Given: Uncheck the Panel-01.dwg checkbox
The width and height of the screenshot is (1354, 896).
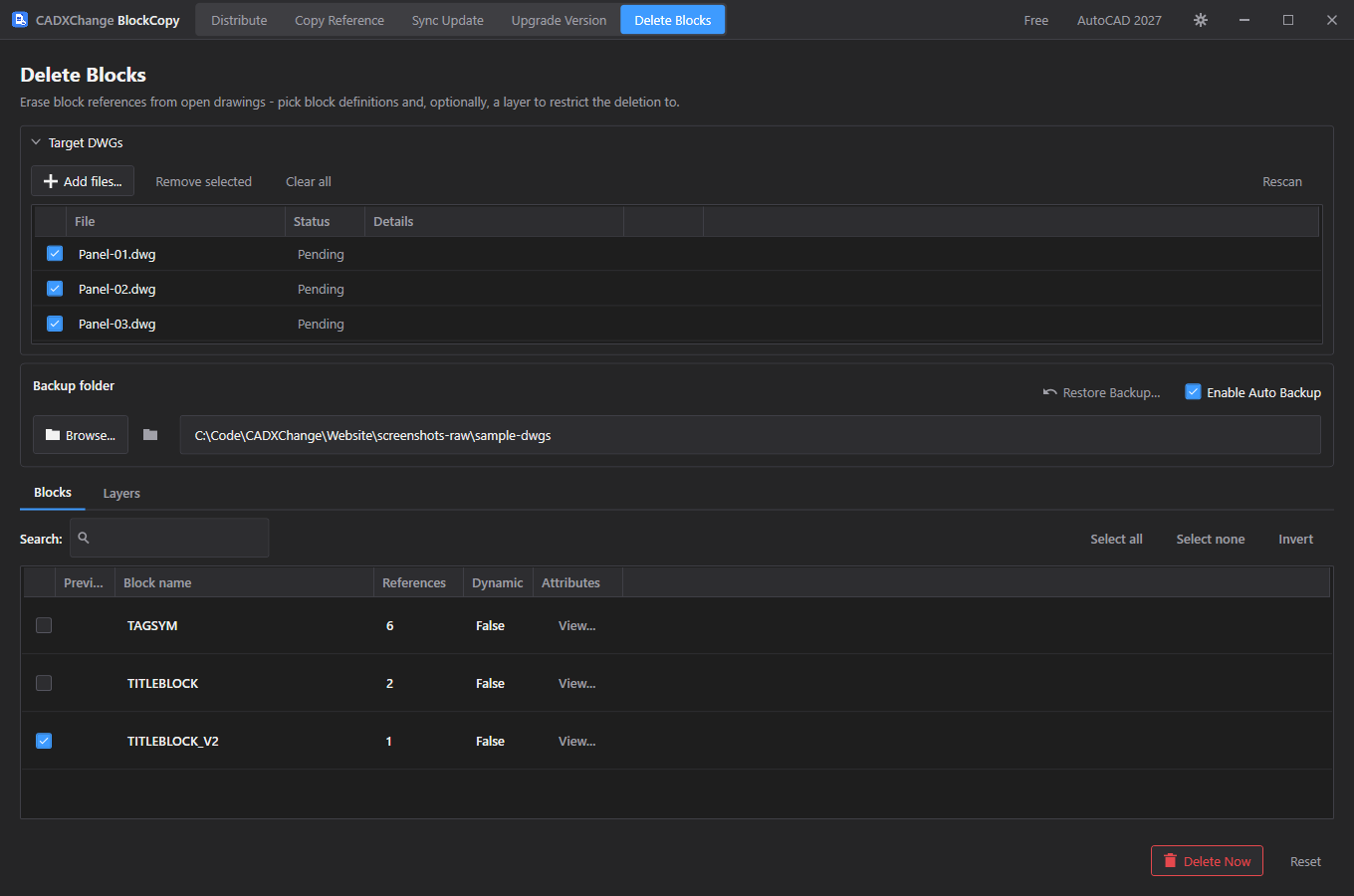Looking at the screenshot, I should tap(55, 254).
